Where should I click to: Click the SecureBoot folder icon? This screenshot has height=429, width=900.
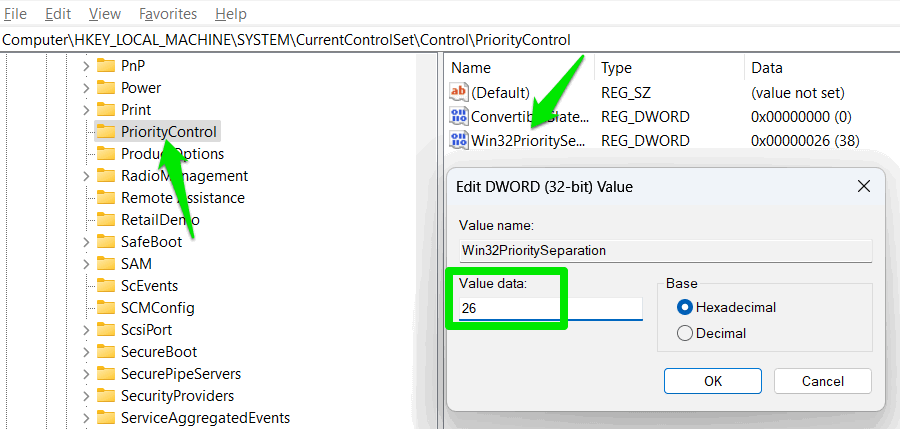pyautogui.click(x=106, y=351)
